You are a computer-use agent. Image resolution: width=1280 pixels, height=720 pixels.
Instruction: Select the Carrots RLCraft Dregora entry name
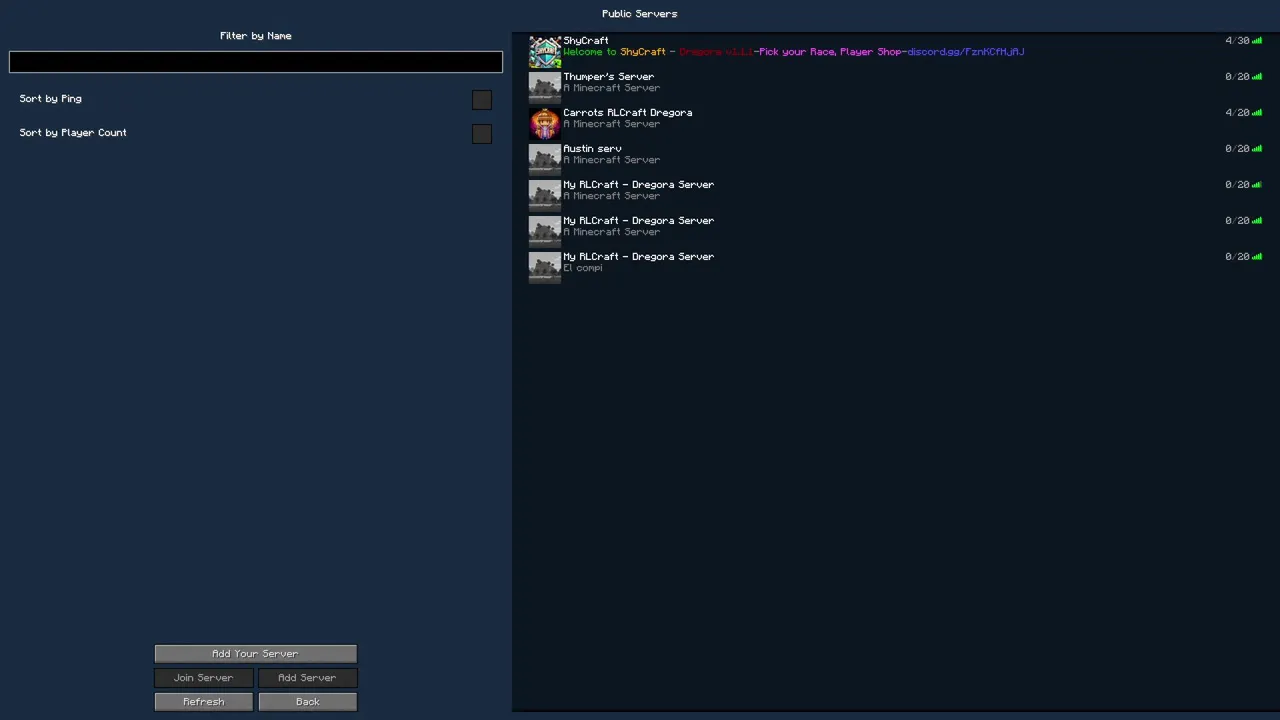click(x=628, y=113)
